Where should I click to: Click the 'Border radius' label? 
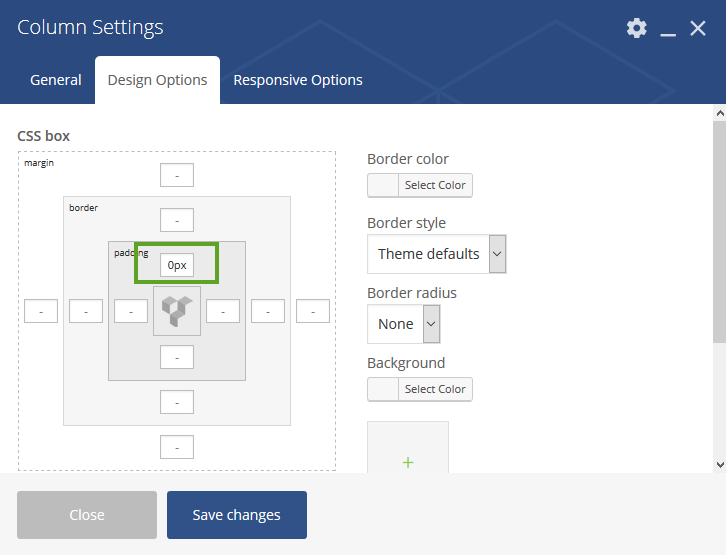[412, 293]
